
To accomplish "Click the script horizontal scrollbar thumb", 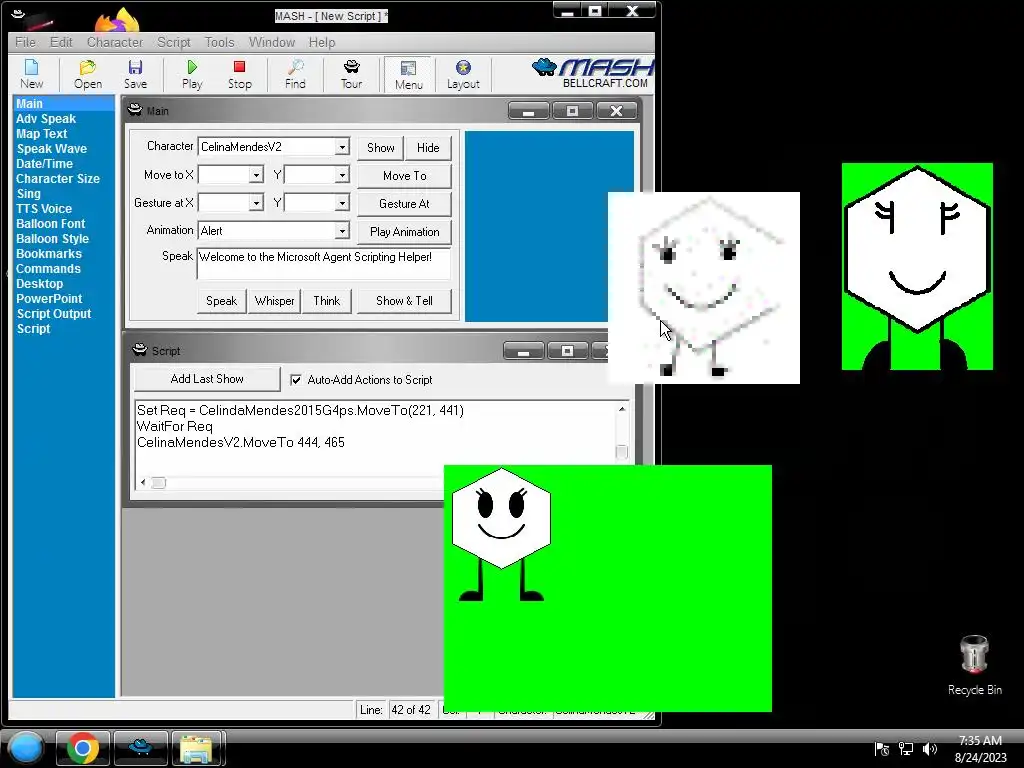I will click(x=159, y=483).
